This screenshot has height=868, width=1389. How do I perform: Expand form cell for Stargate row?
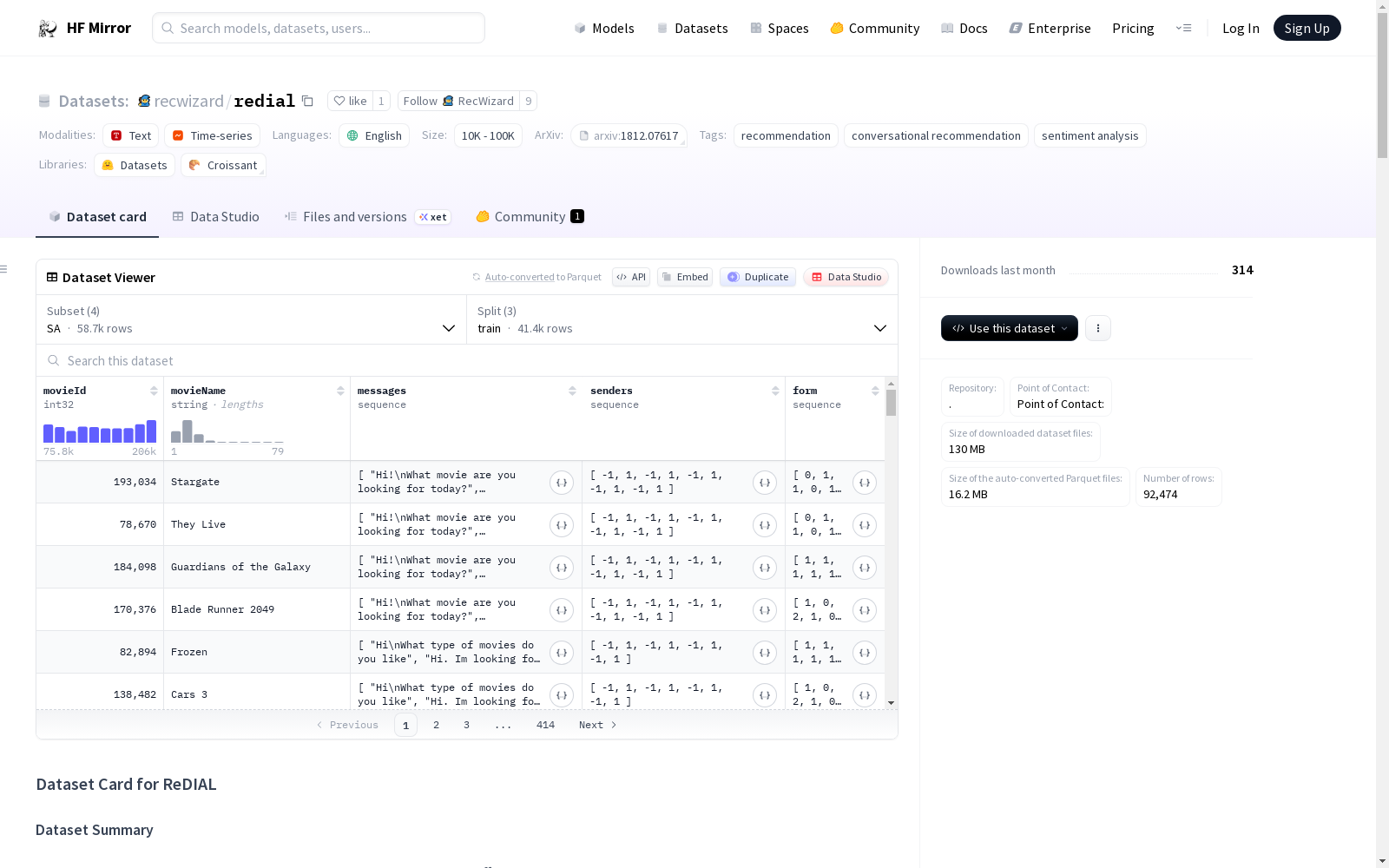(865, 483)
